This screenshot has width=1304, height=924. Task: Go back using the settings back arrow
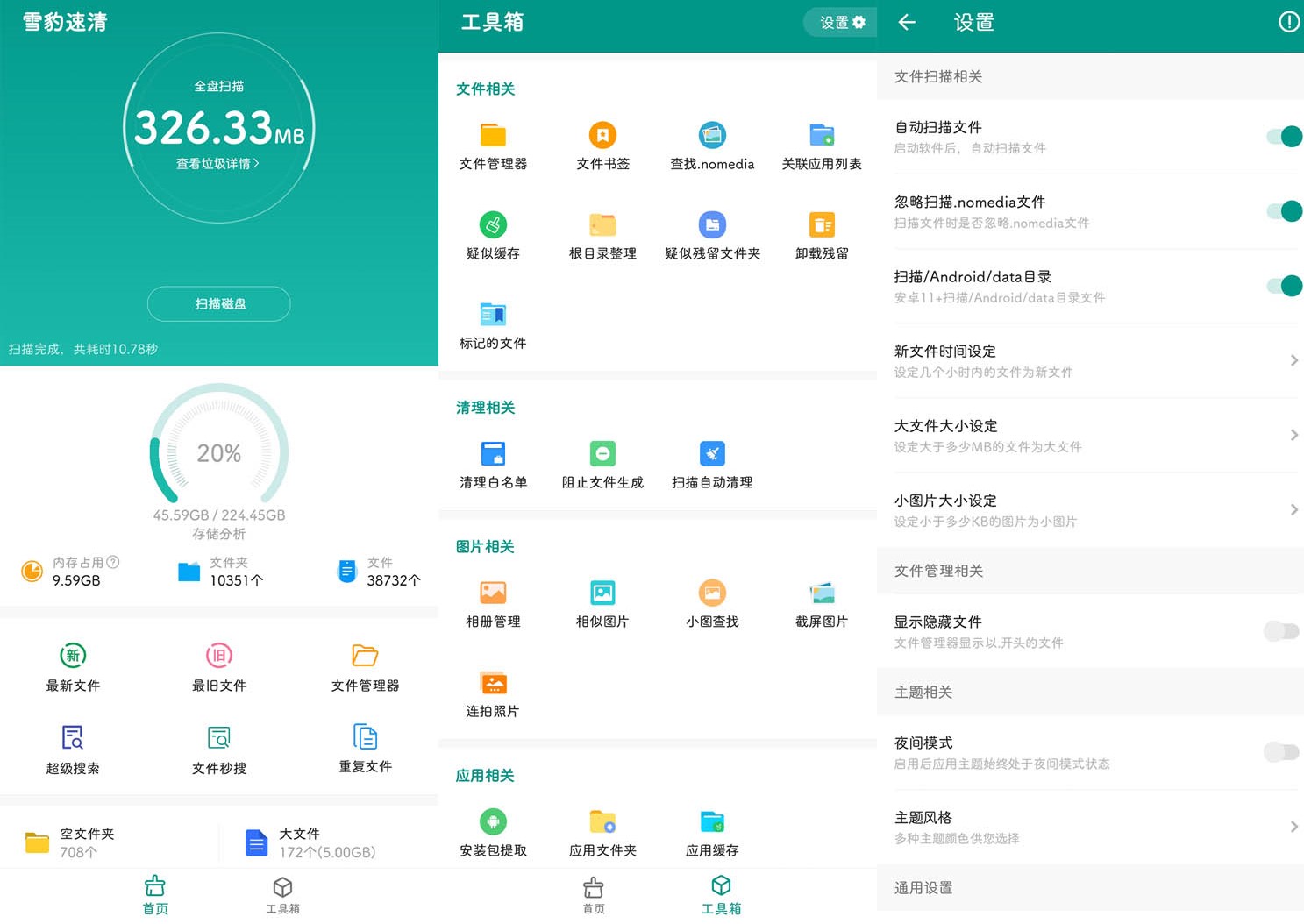[x=908, y=23]
